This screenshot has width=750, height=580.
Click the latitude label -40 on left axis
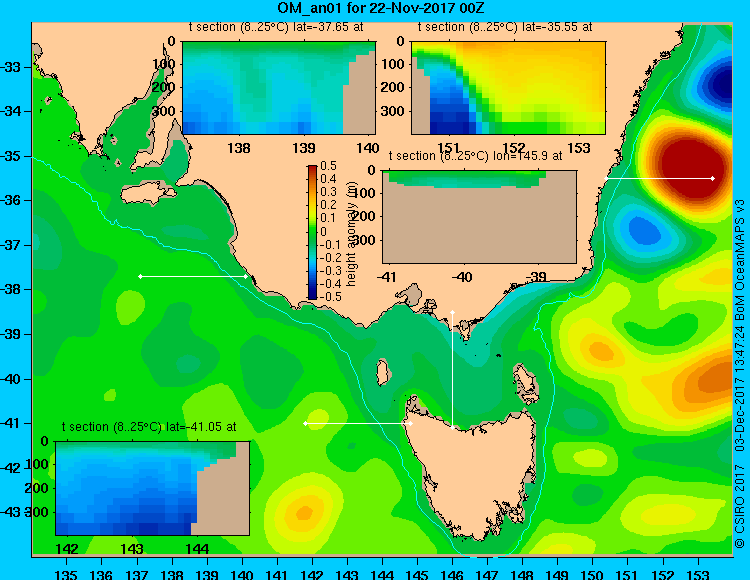pyautogui.click(x=11, y=379)
